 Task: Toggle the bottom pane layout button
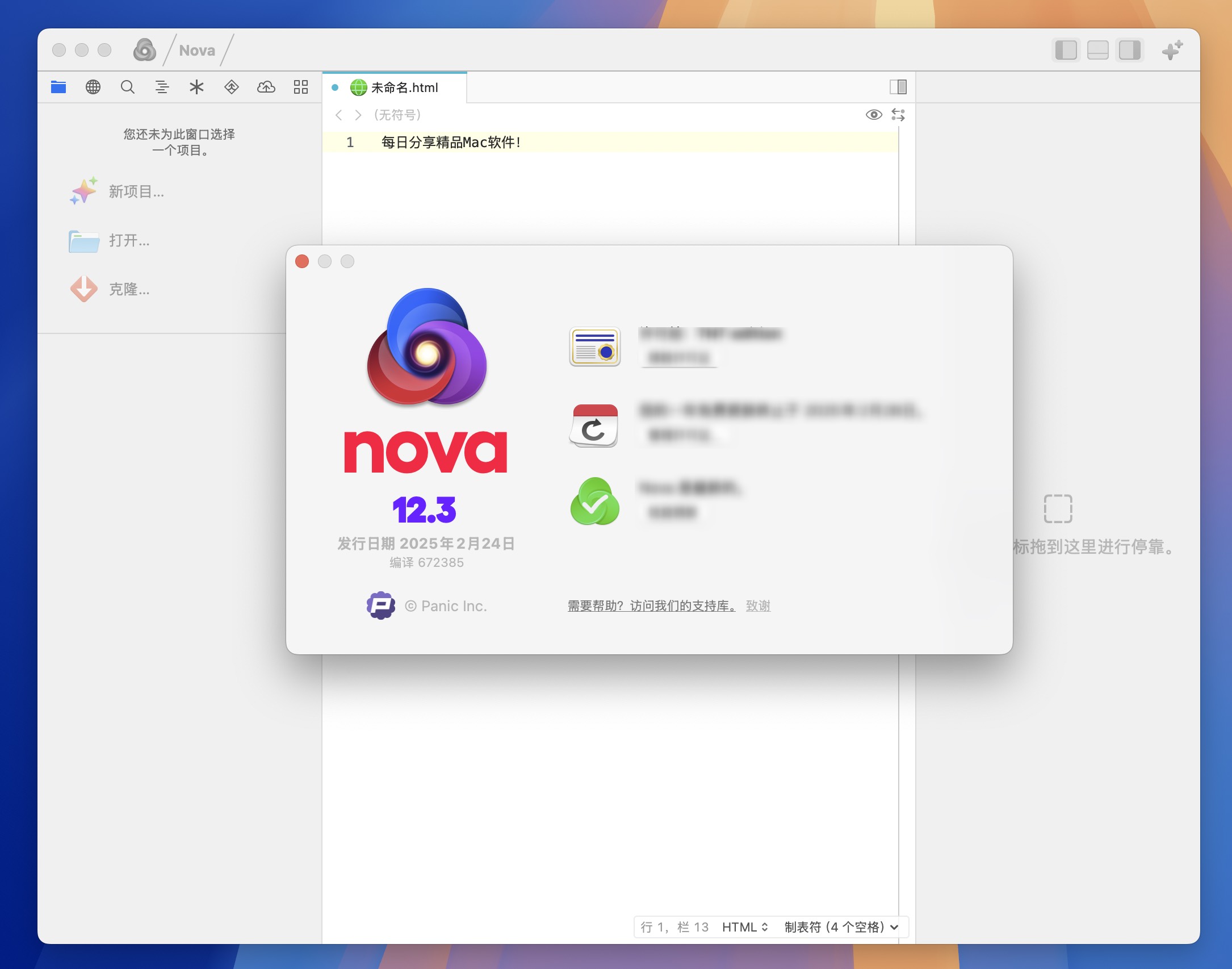pyautogui.click(x=1098, y=50)
